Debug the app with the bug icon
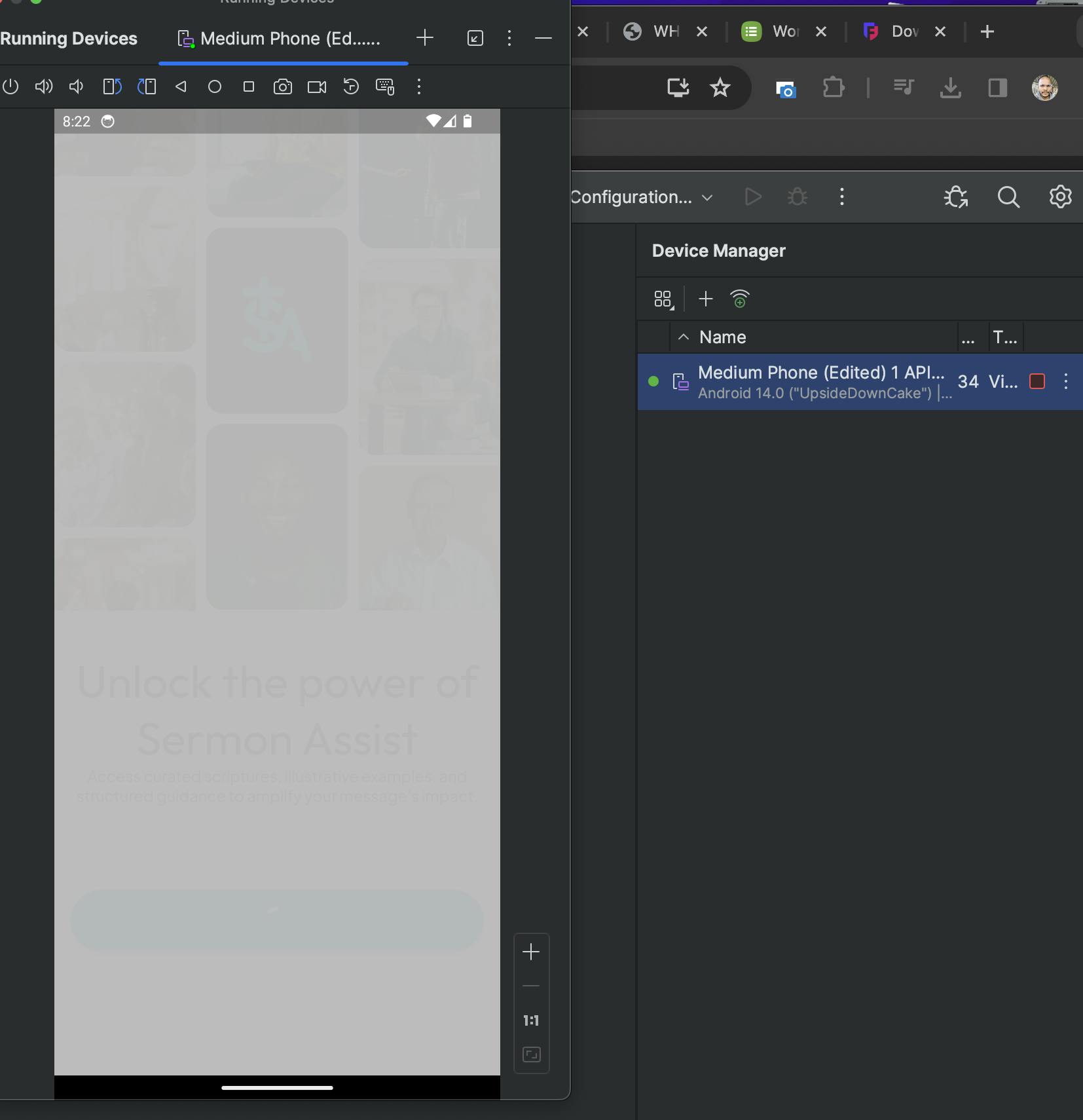This screenshot has height=1120, width=1083. point(798,197)
